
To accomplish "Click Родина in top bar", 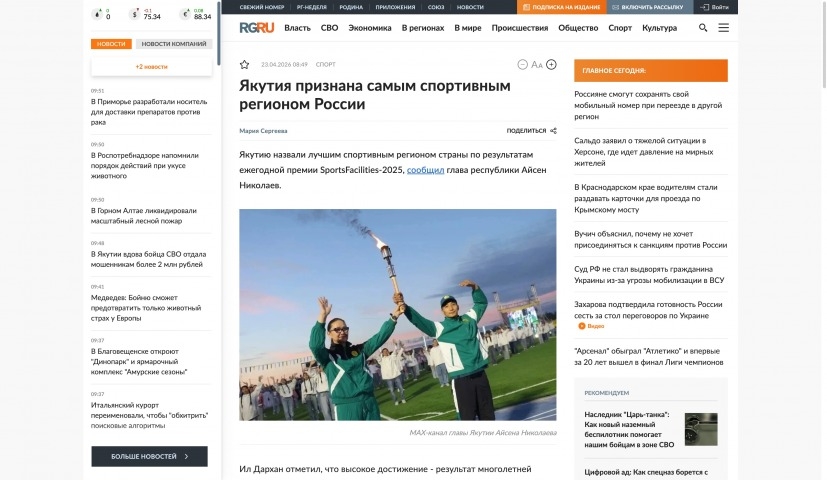I will point(351,7).
